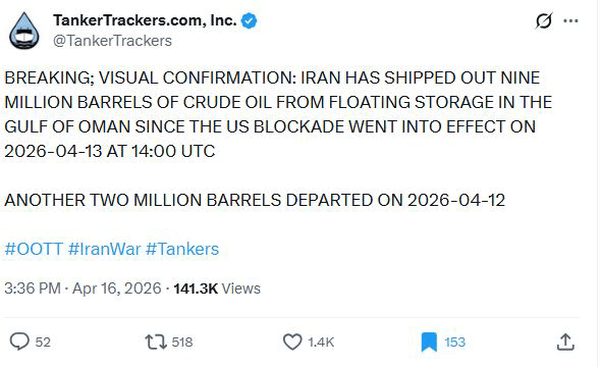Click the 52 replies count

coord(43,342)
